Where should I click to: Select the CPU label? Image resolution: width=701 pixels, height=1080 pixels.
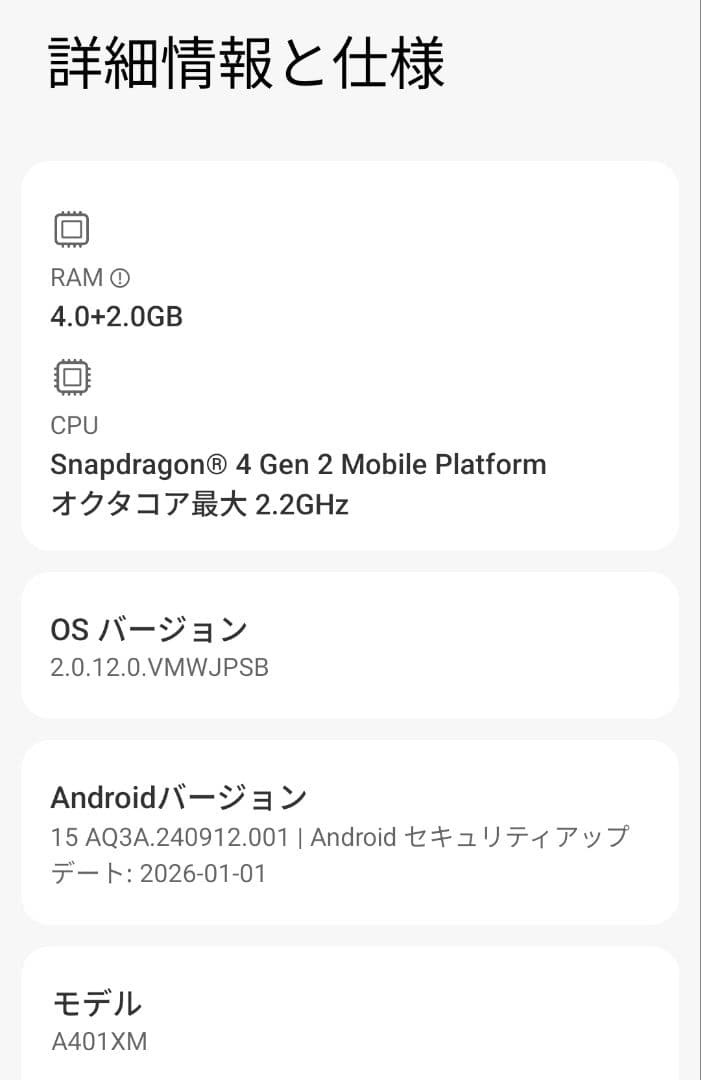(74, 425)
